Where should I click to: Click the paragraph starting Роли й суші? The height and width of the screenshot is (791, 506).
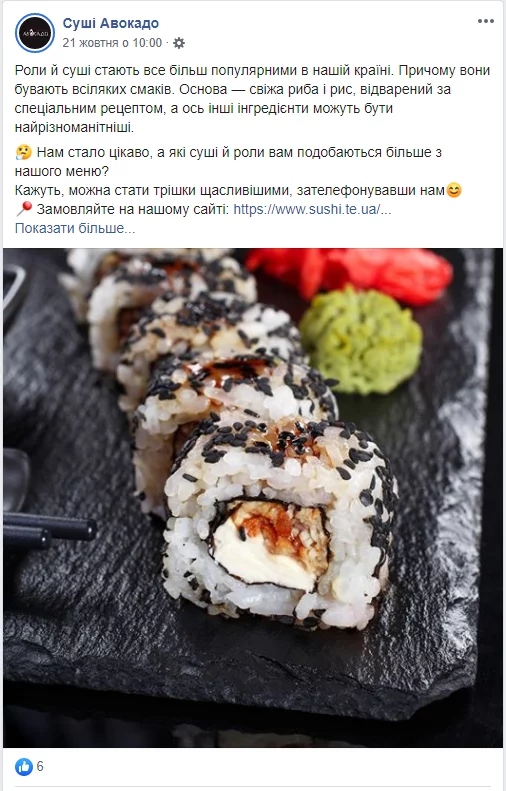click(252, 98)
